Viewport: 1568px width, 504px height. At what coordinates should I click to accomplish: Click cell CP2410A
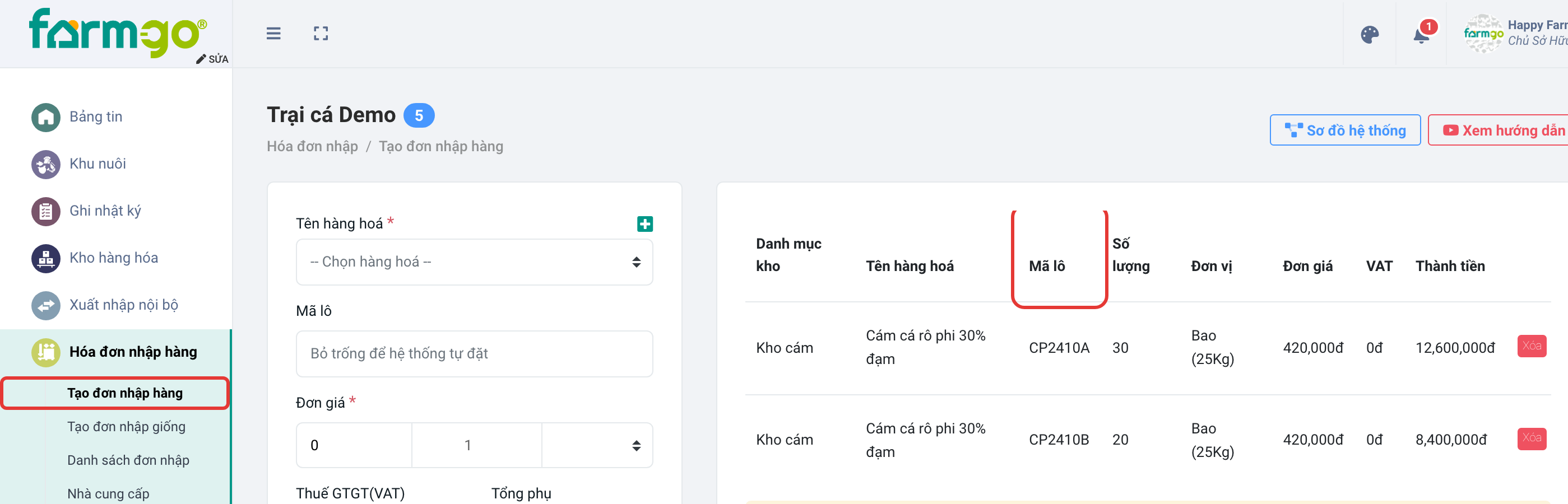[1059, 348]
